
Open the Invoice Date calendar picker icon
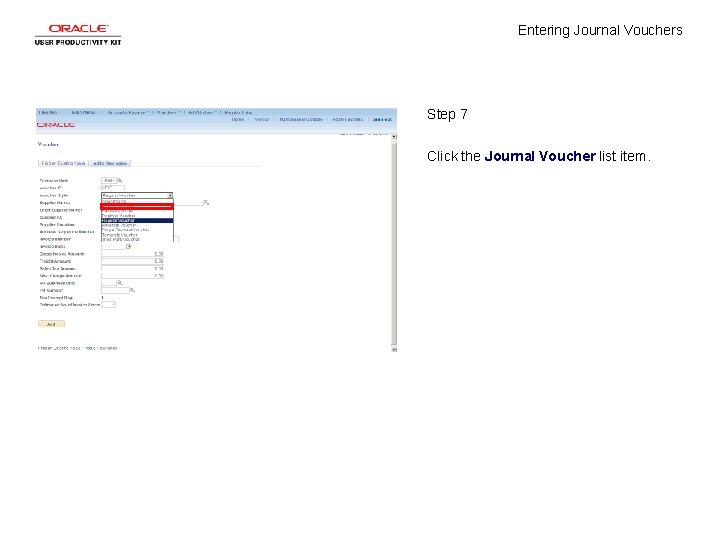tap(128, 246)
